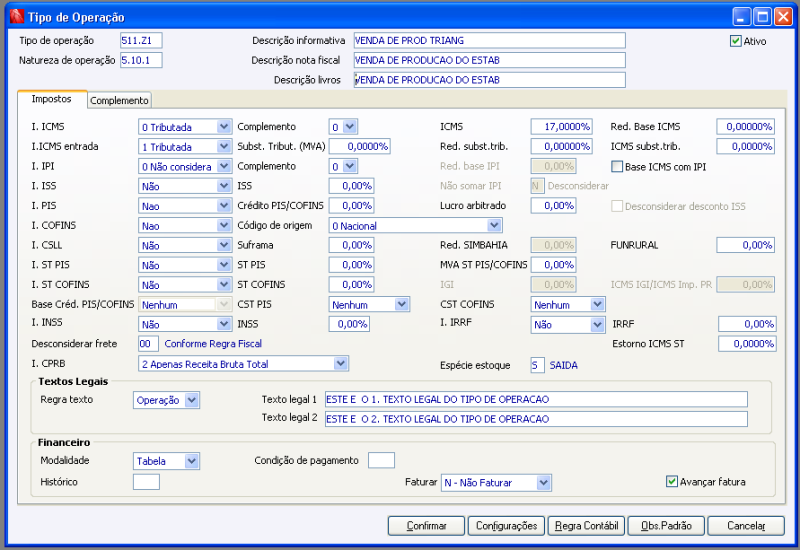Click the Condição de pagamento field
Viewport: 800px width, 550px height.
click(x=381, y=461)
